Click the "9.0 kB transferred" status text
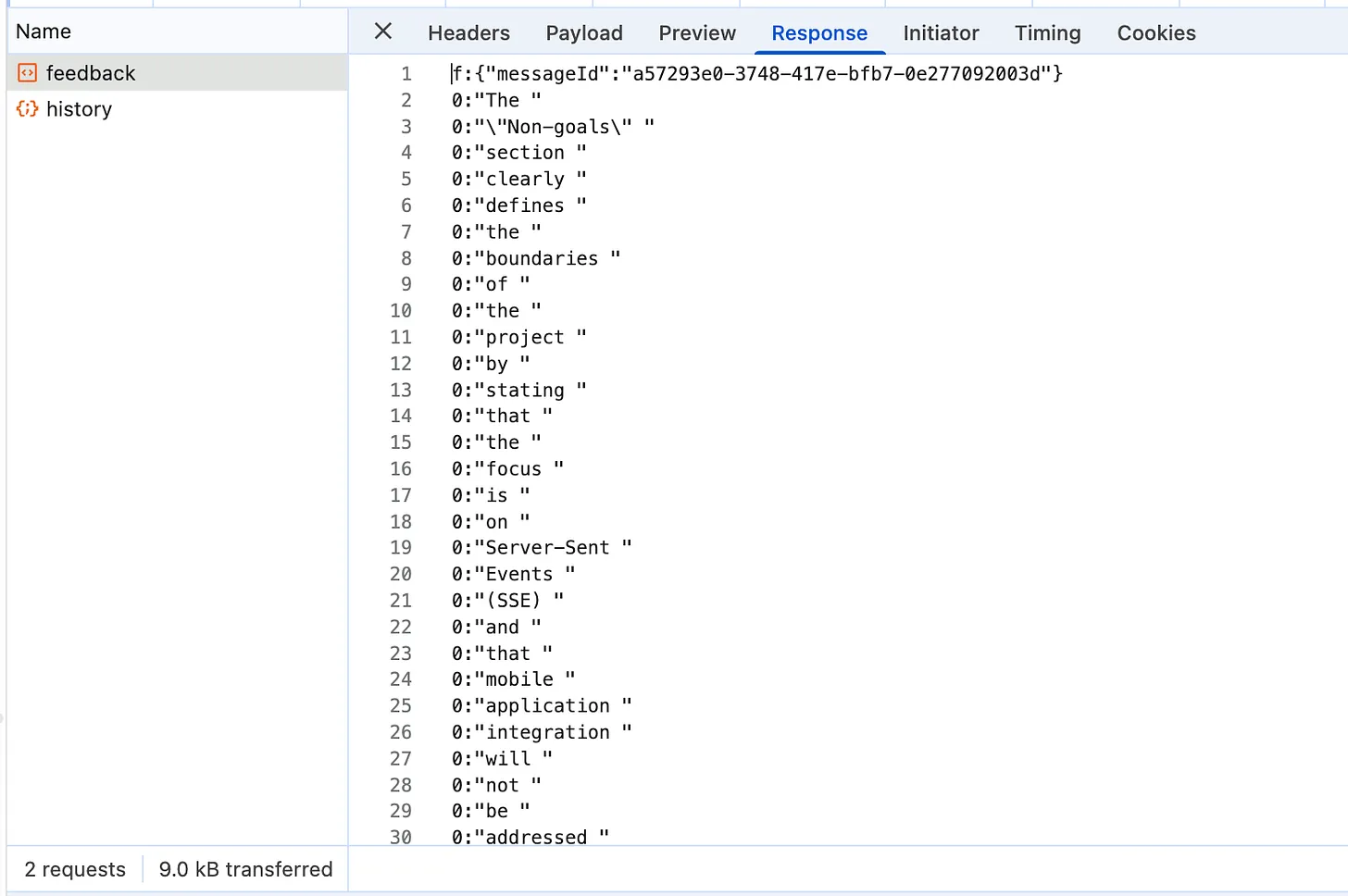Viewport: 1348px width, 896px height. [245, 869]
